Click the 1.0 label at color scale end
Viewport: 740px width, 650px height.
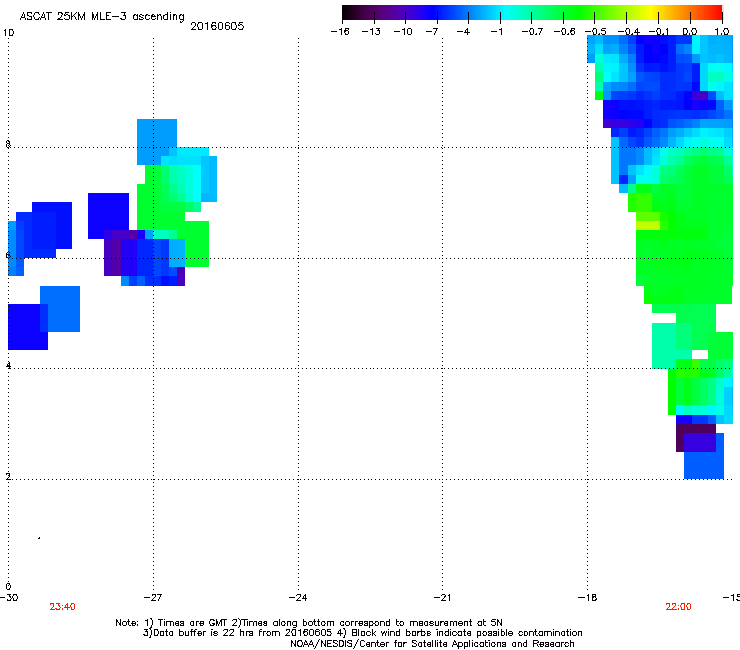coord(722,32)
